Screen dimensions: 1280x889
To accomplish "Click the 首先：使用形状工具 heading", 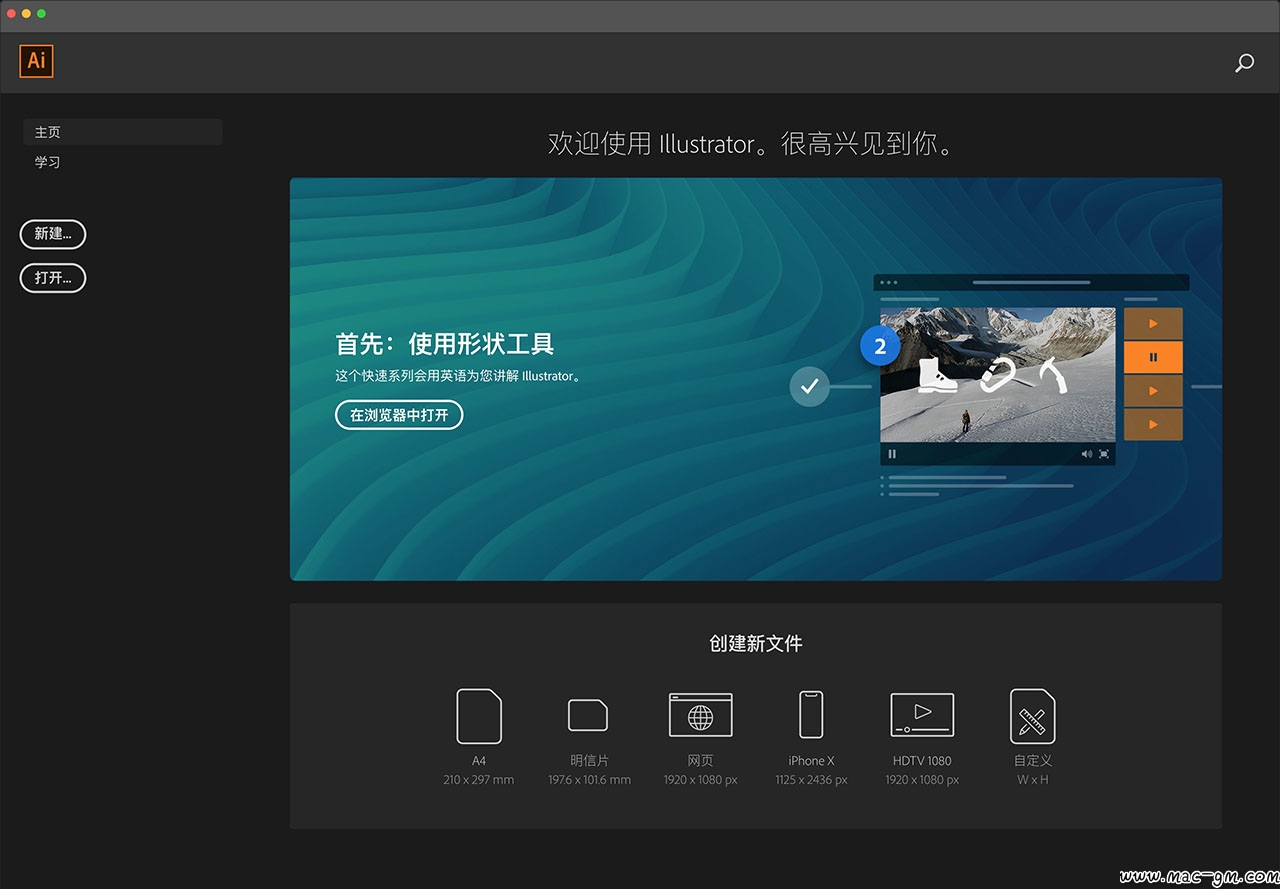I will point(444,345).
